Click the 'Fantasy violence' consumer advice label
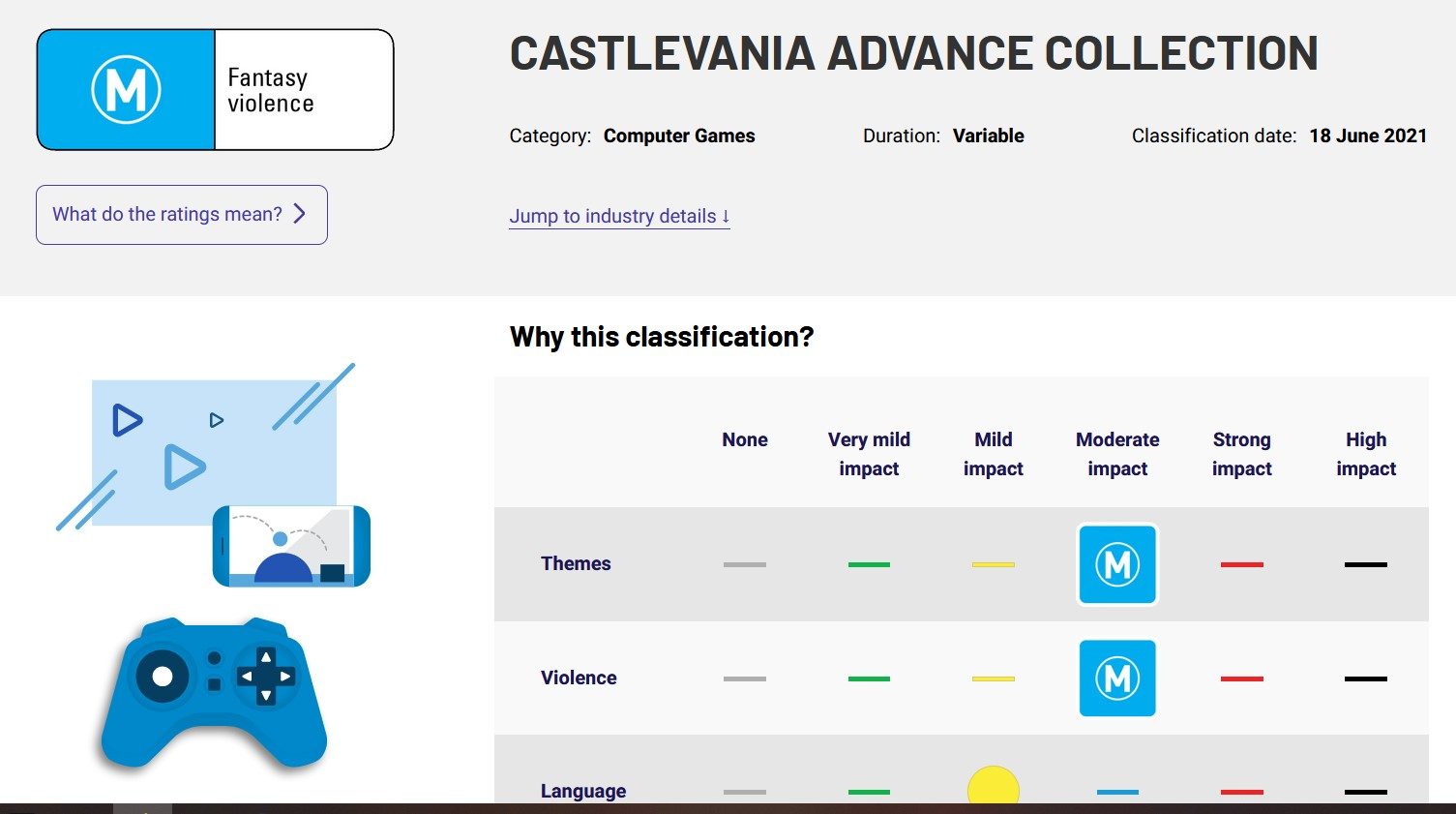 [x=271, y=90]
